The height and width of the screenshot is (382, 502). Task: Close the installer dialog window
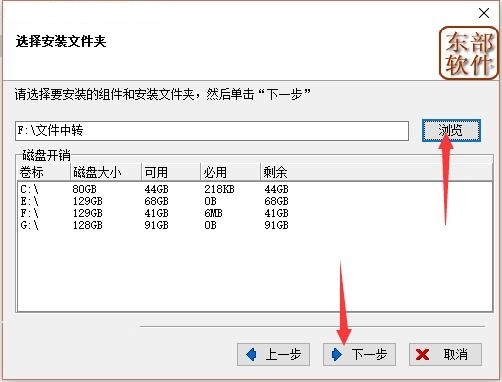point(484,13)
